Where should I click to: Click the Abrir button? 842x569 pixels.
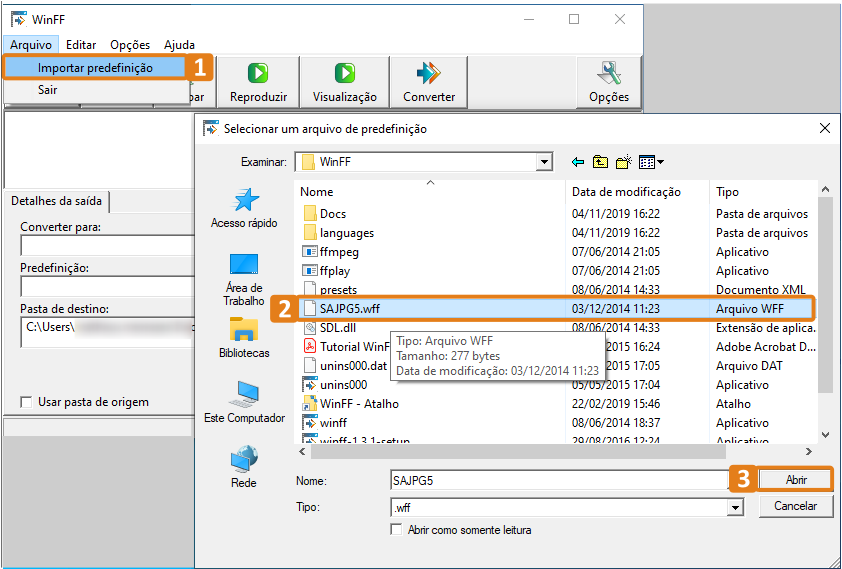[x=795, y=480]
